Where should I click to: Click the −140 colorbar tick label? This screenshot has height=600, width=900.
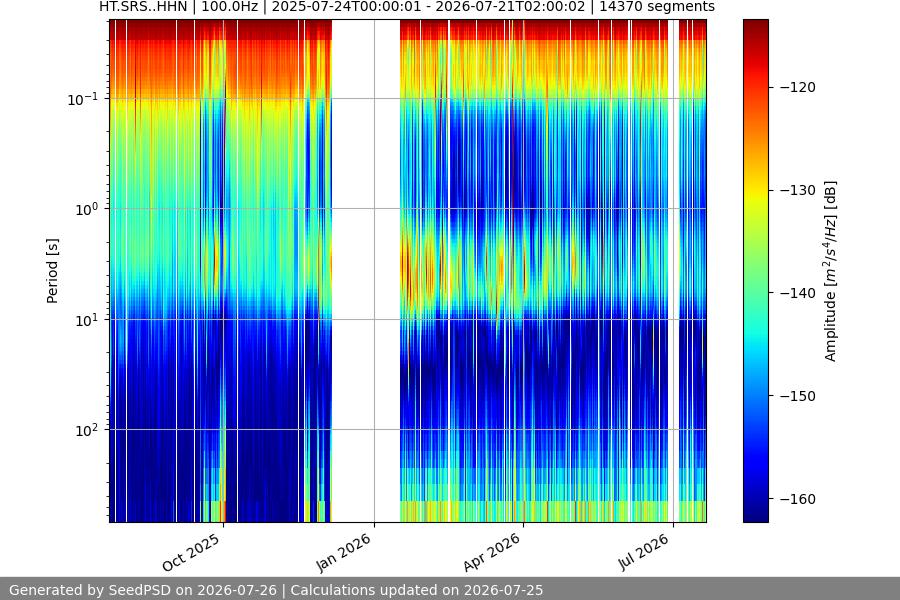(798, 293)
